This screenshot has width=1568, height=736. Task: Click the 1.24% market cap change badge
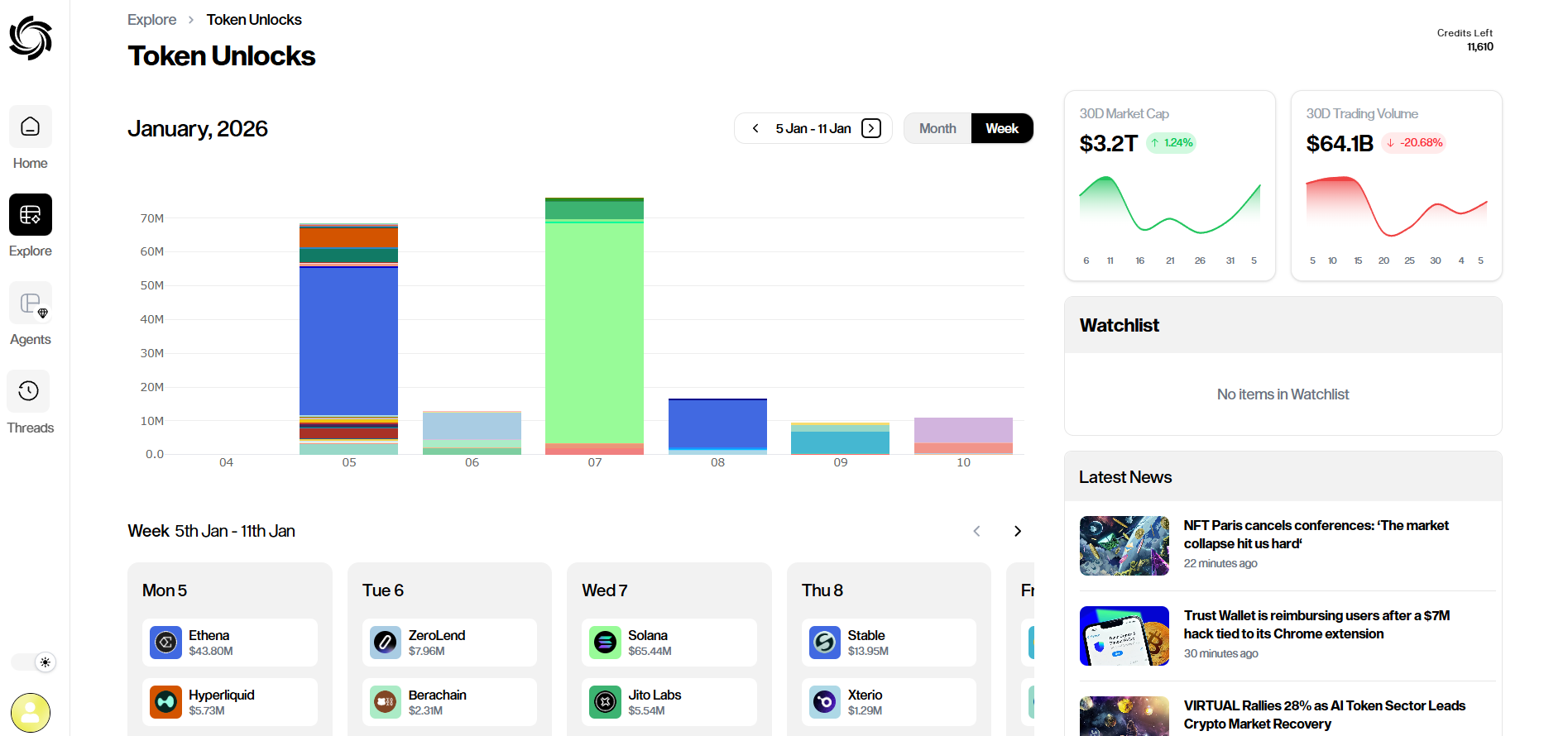[x=1171, y=143]
